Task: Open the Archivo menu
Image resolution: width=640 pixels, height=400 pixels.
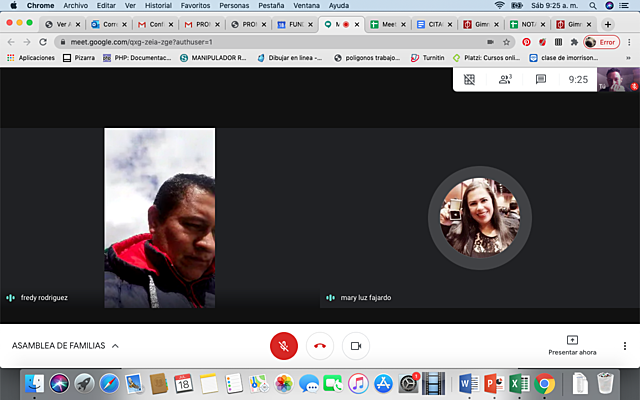Action: [x=76, y=5]
